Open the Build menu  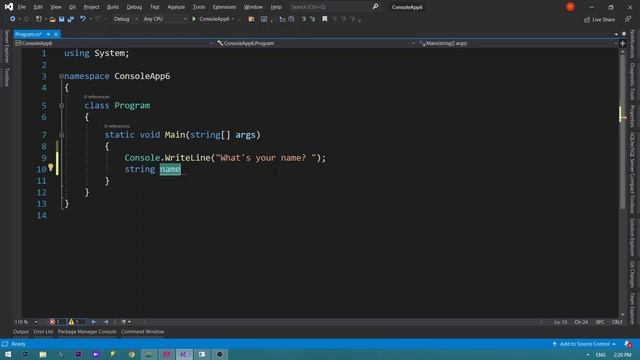click(x=113, y=7)
